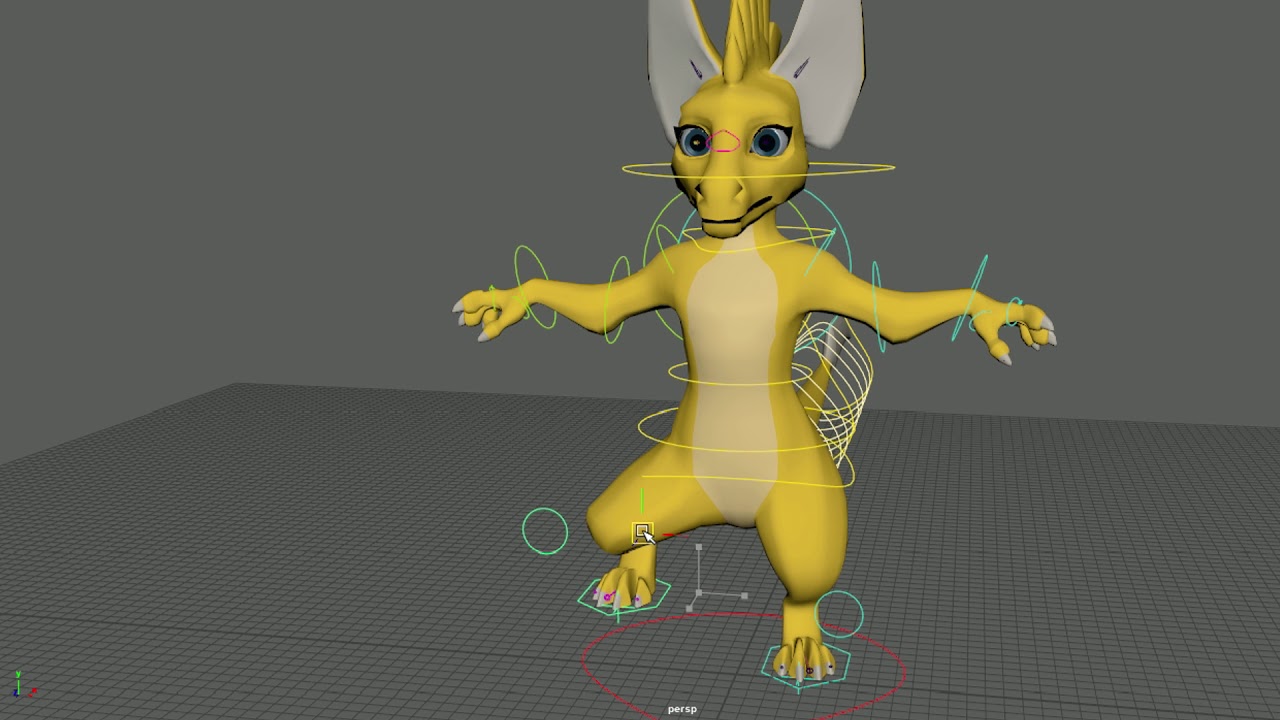Click the gray gizmo's top square handle
The width and height of the screenshot is (1280, 720).
click(x=699, y=547)
